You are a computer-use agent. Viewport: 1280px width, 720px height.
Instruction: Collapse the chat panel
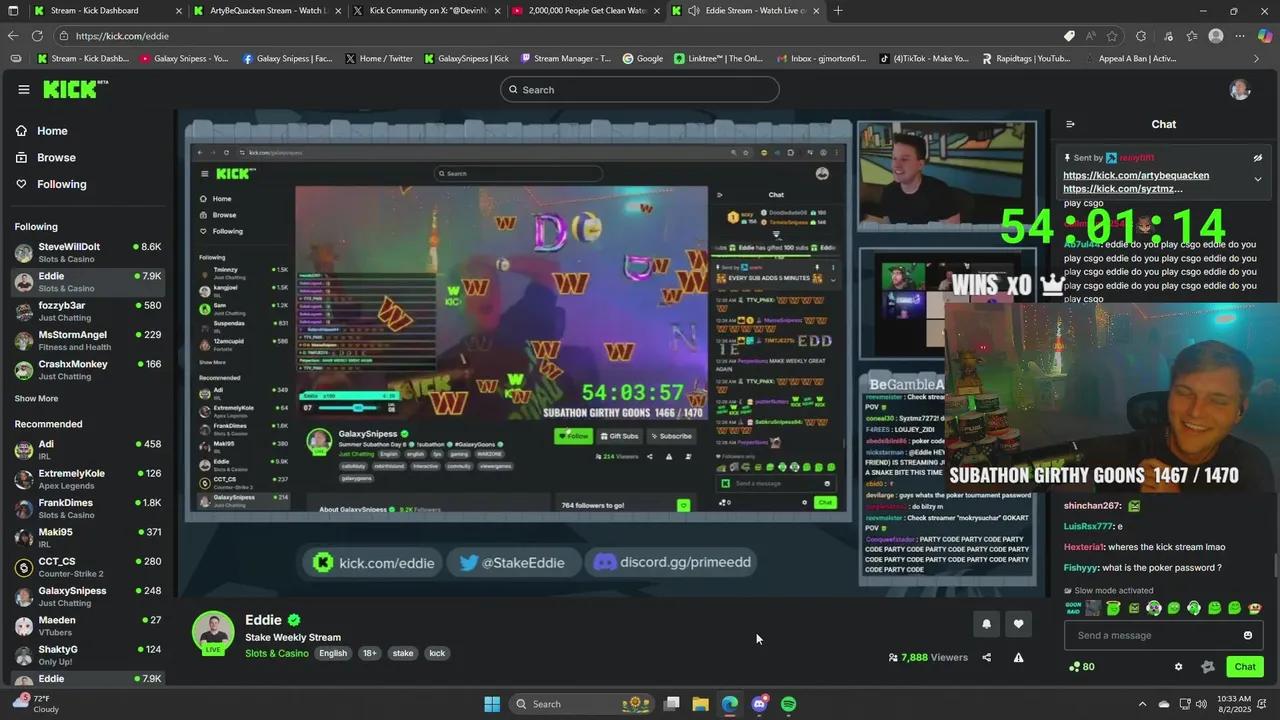(1070, 124)
